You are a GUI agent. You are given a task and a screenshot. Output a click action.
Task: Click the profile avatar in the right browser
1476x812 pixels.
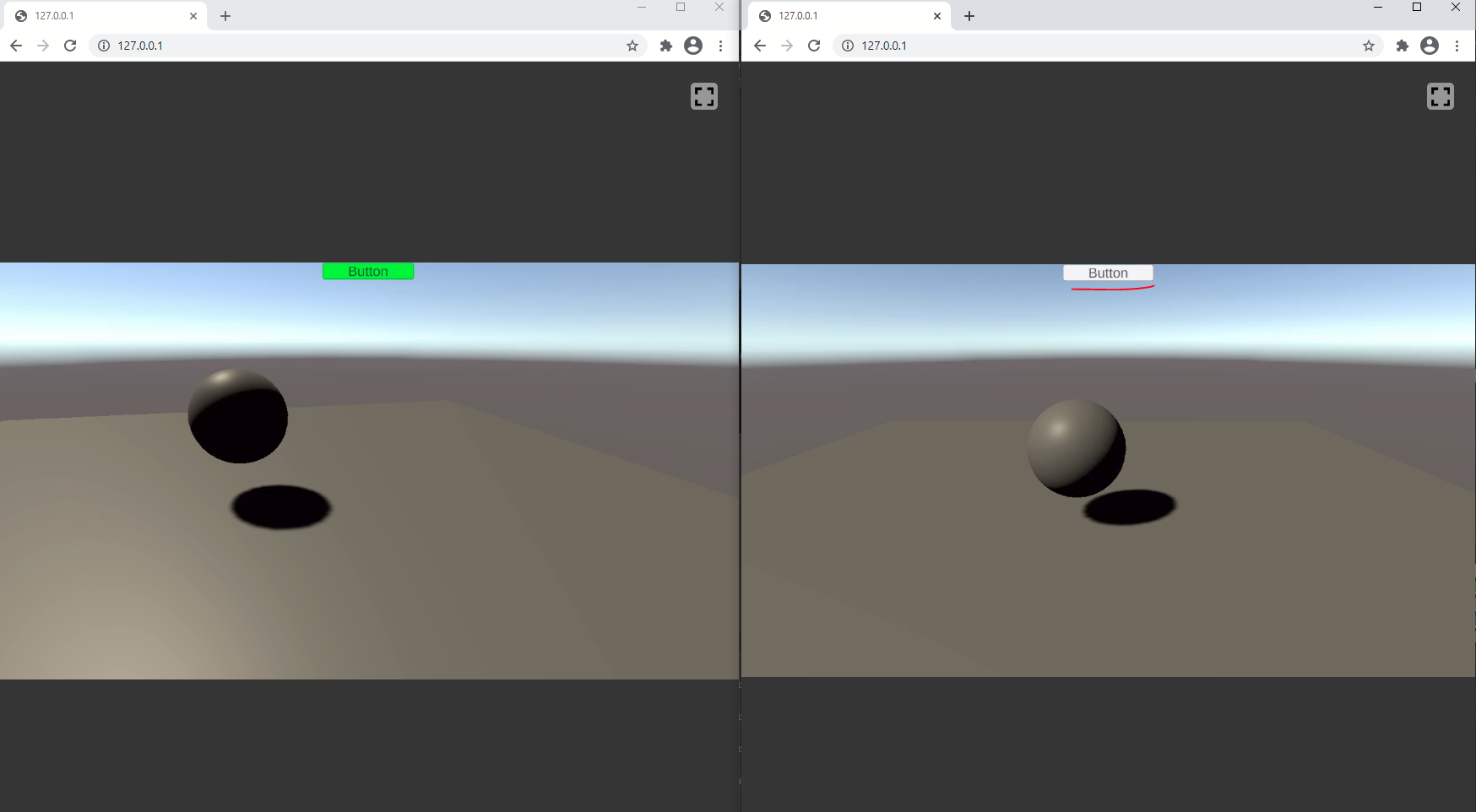click(1430, 46)
